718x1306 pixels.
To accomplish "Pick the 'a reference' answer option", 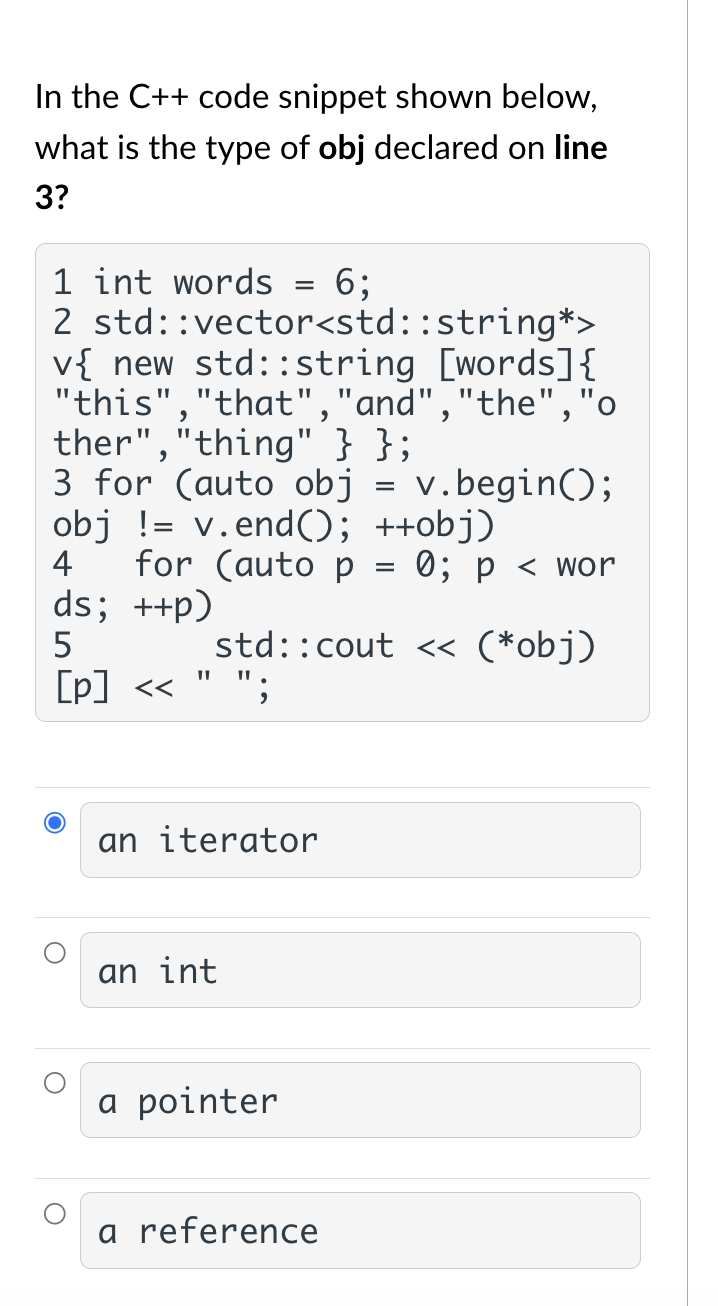I will point(55,1212).
